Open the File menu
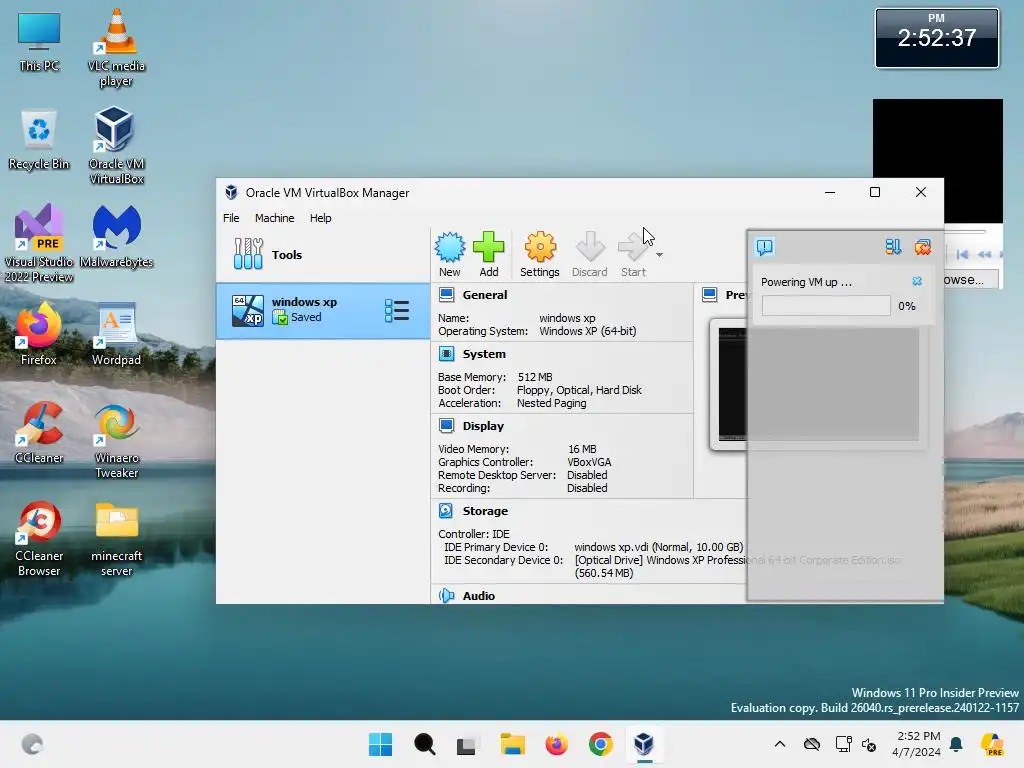This screenshot has height=768, width=1024. (x=231, y=218)
